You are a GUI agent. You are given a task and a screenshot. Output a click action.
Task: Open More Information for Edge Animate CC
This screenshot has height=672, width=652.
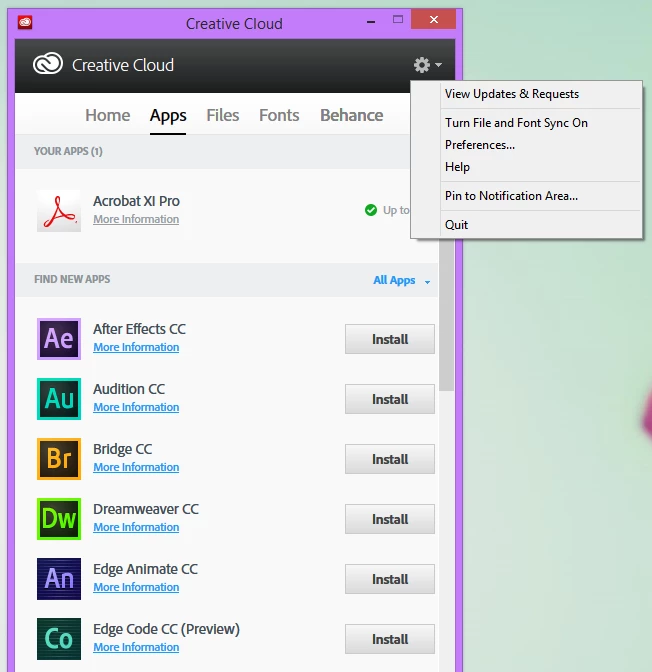(x=136, y=587)
